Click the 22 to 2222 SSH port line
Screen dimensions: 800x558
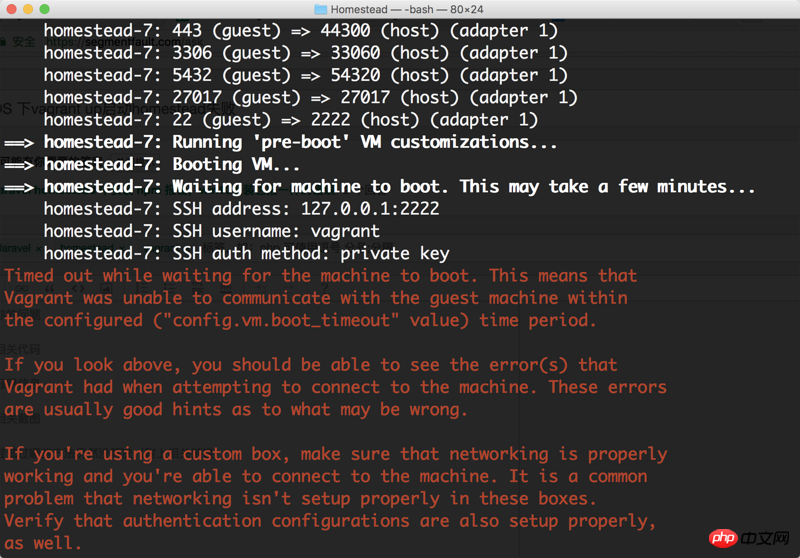(290, 119)
